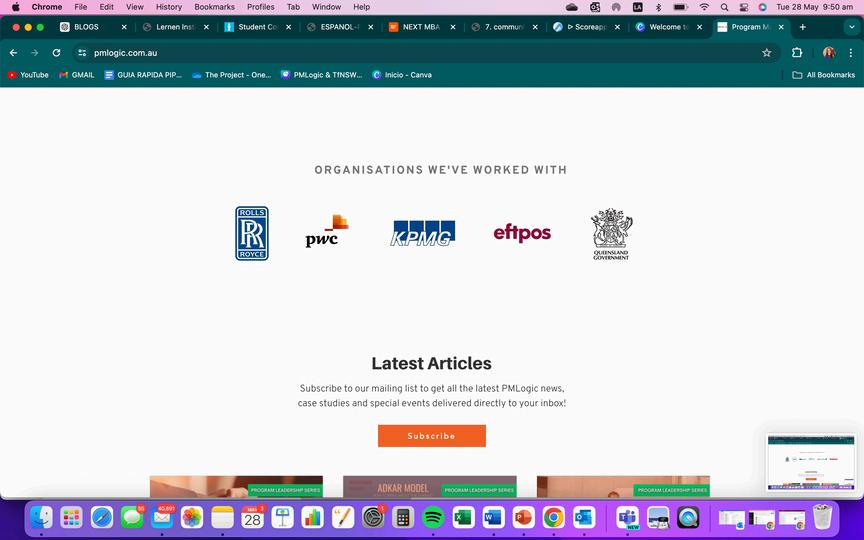Open the Inicio - Canva bookmark
Image resolution: width=864 pixels, height=540 pixels.
[402, 75]
